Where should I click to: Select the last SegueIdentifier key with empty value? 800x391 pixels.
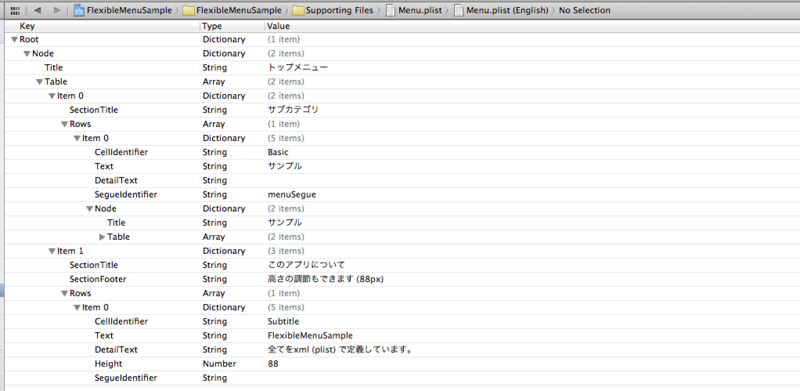(126, 378)
